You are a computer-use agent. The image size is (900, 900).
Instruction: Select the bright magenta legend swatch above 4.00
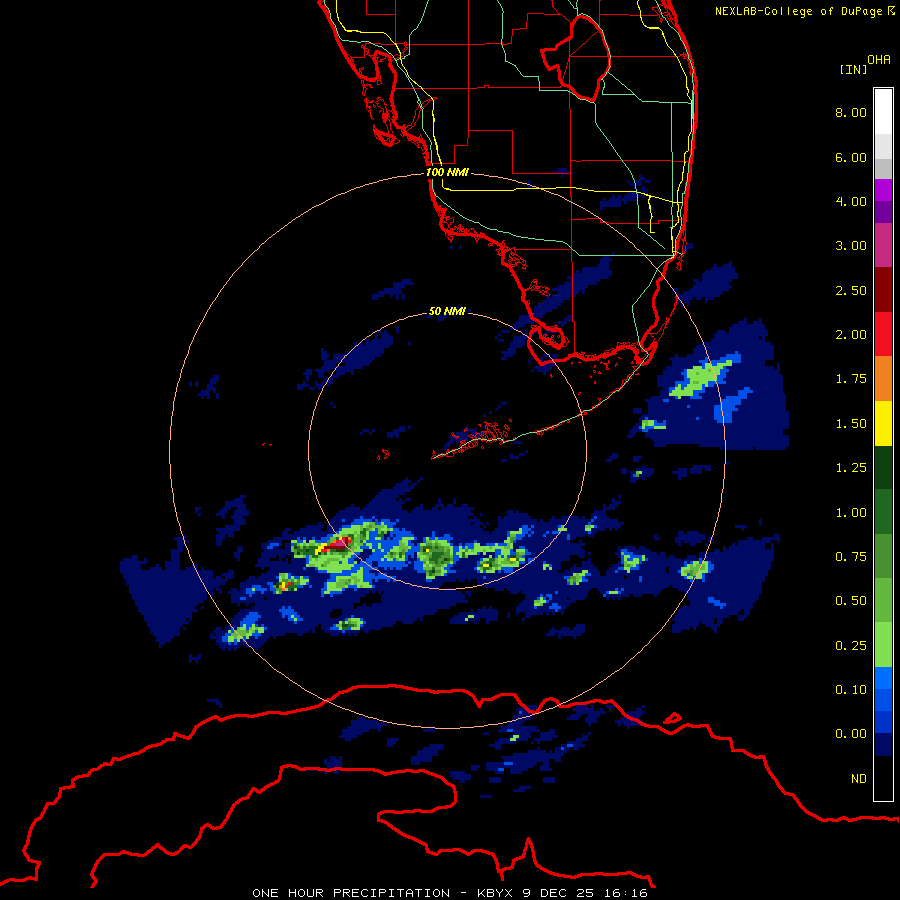coord(883,190)
